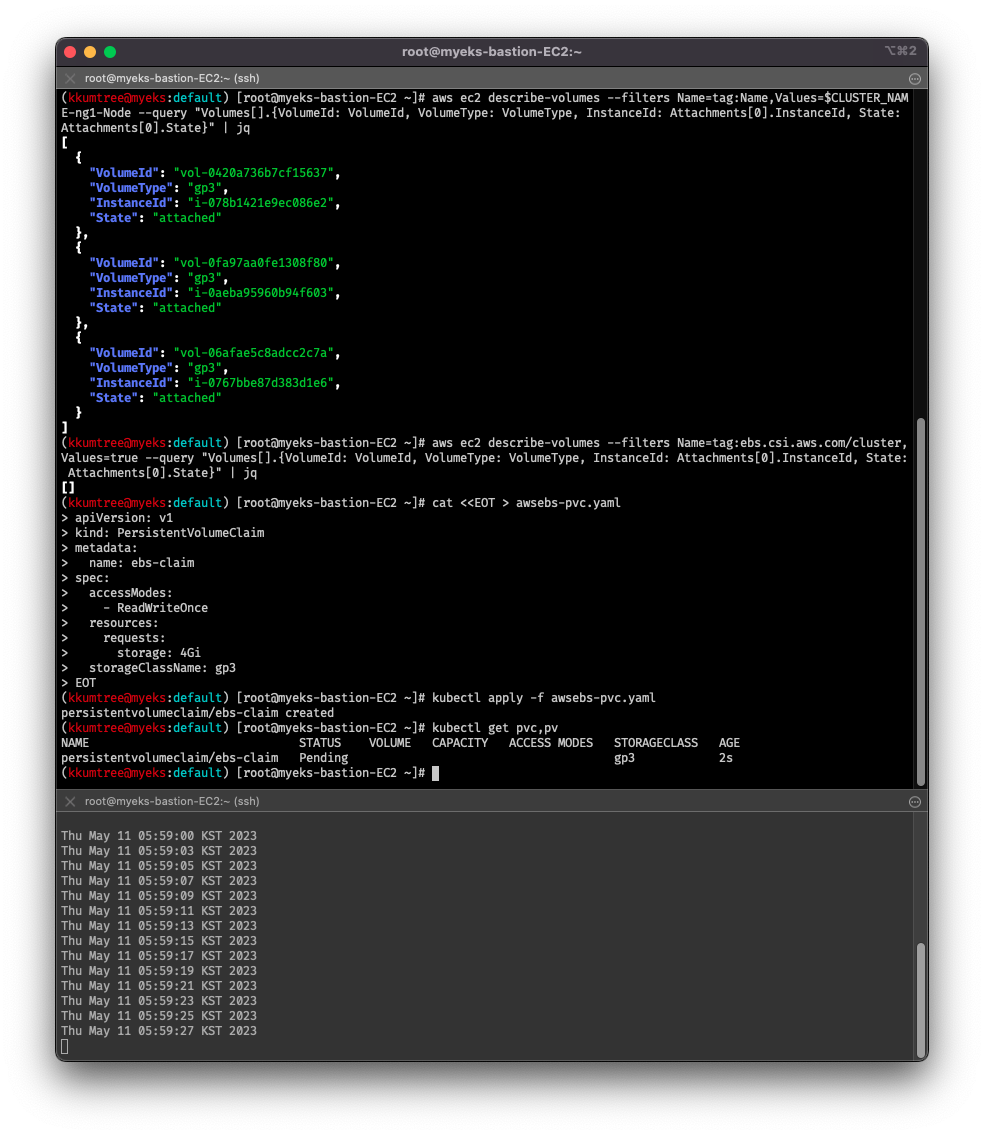
Task: Click the Pending status text
Action: coord(324,758)
